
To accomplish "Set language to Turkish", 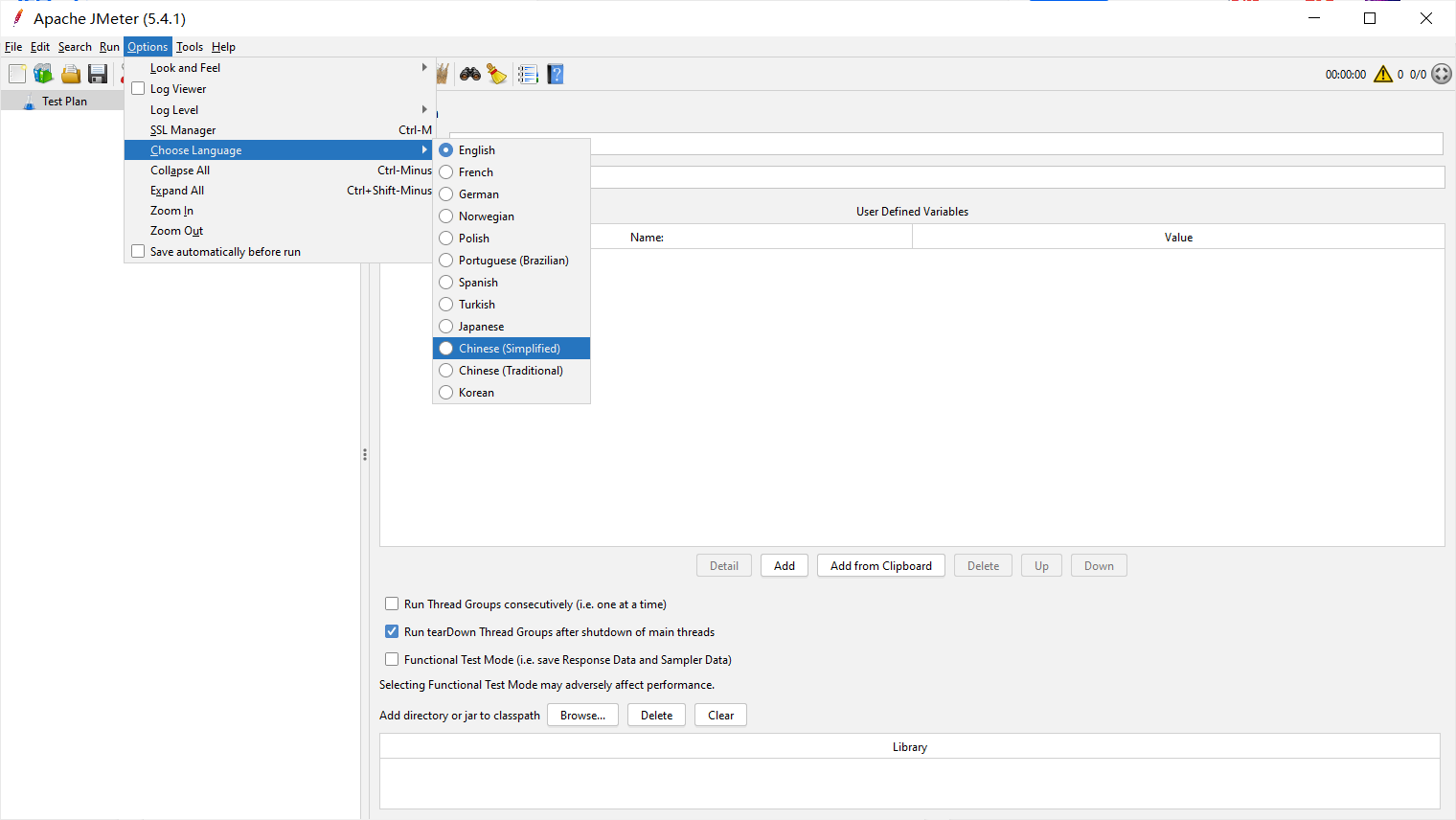I will 512,305.
